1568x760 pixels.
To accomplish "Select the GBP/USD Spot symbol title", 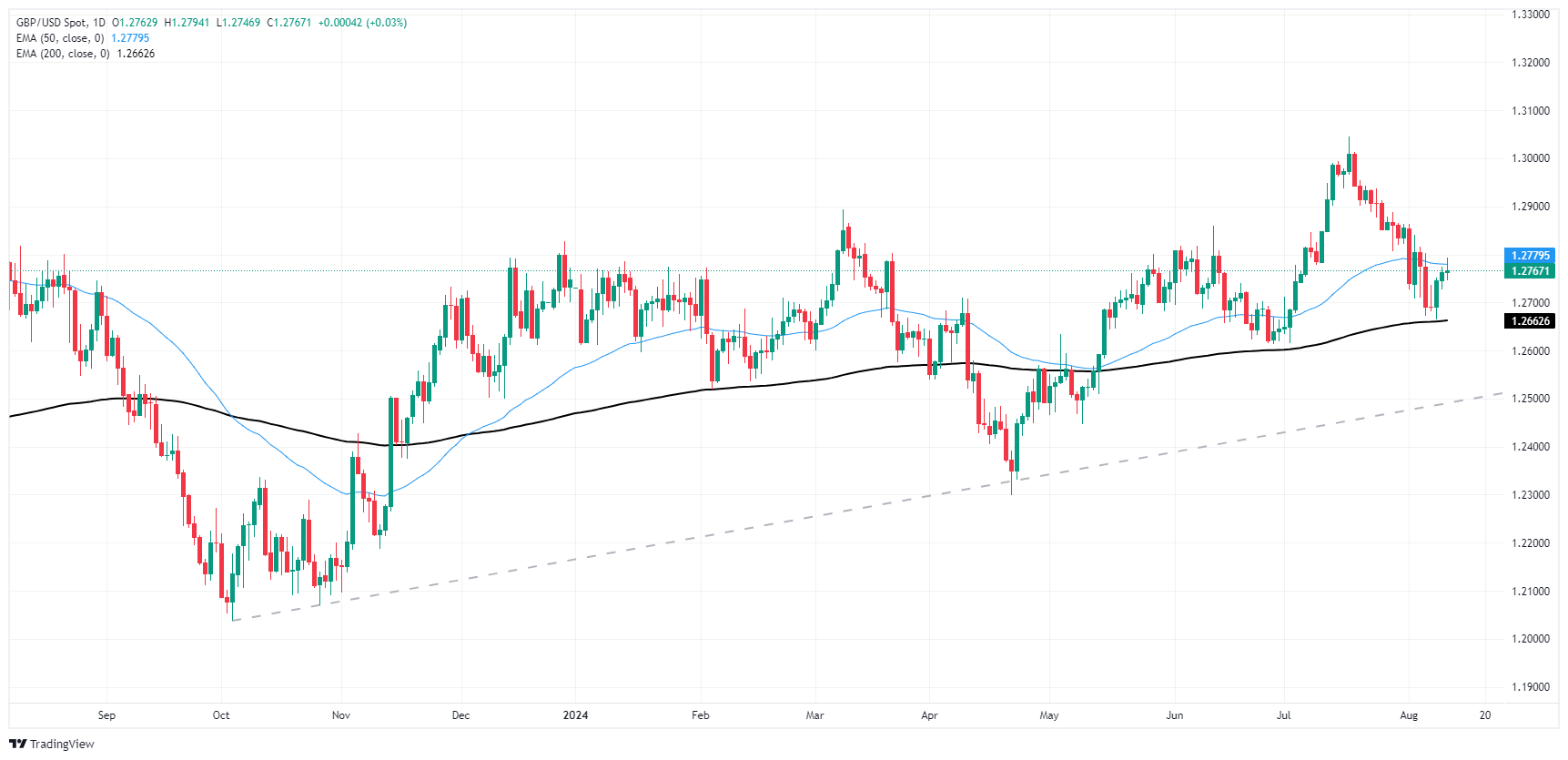I will [x=52, y=23].
